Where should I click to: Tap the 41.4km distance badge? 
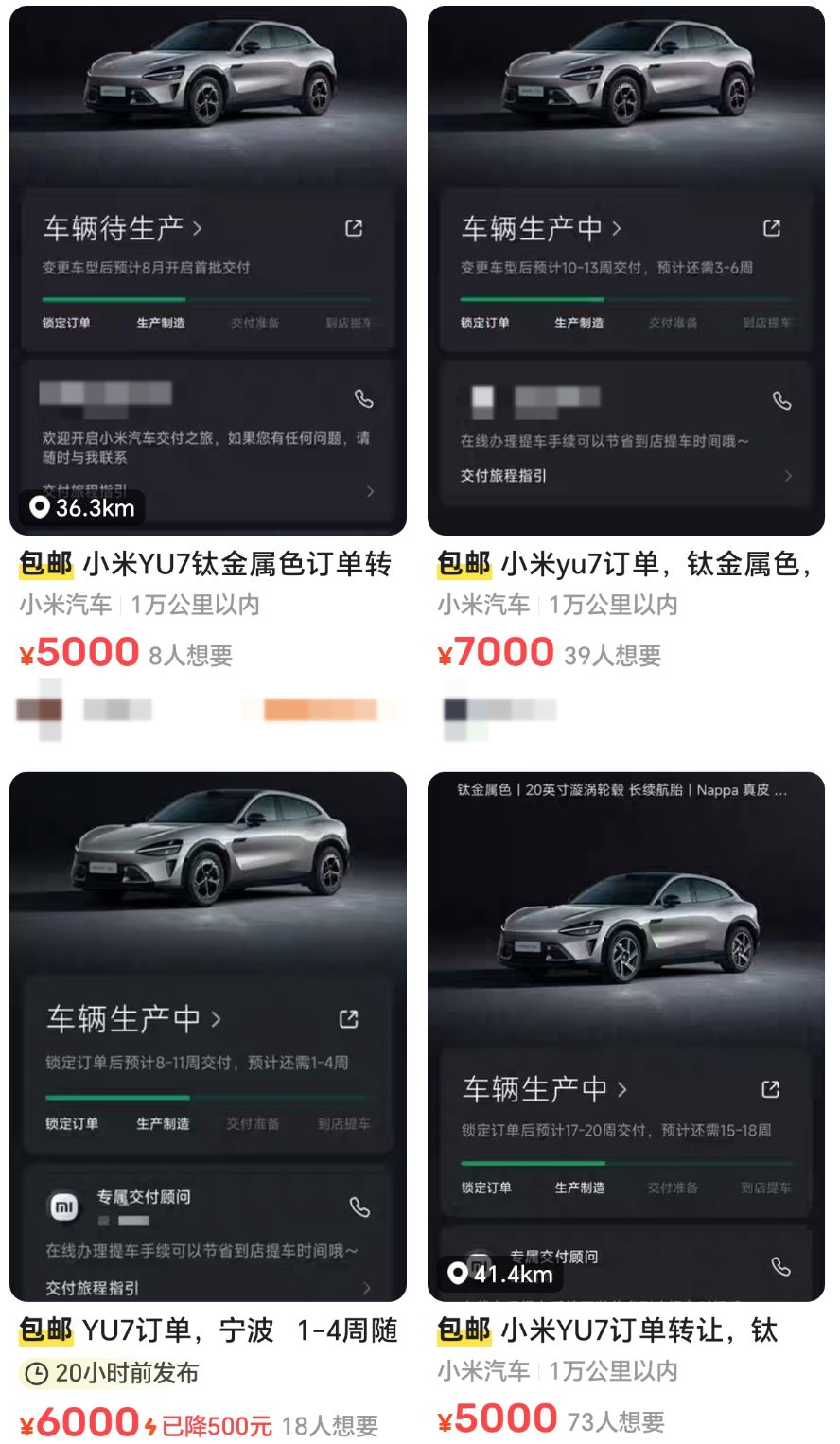tap(501, 1274)
